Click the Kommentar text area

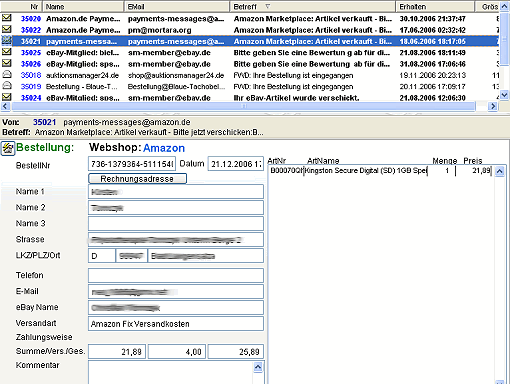[x=171, y=373]
